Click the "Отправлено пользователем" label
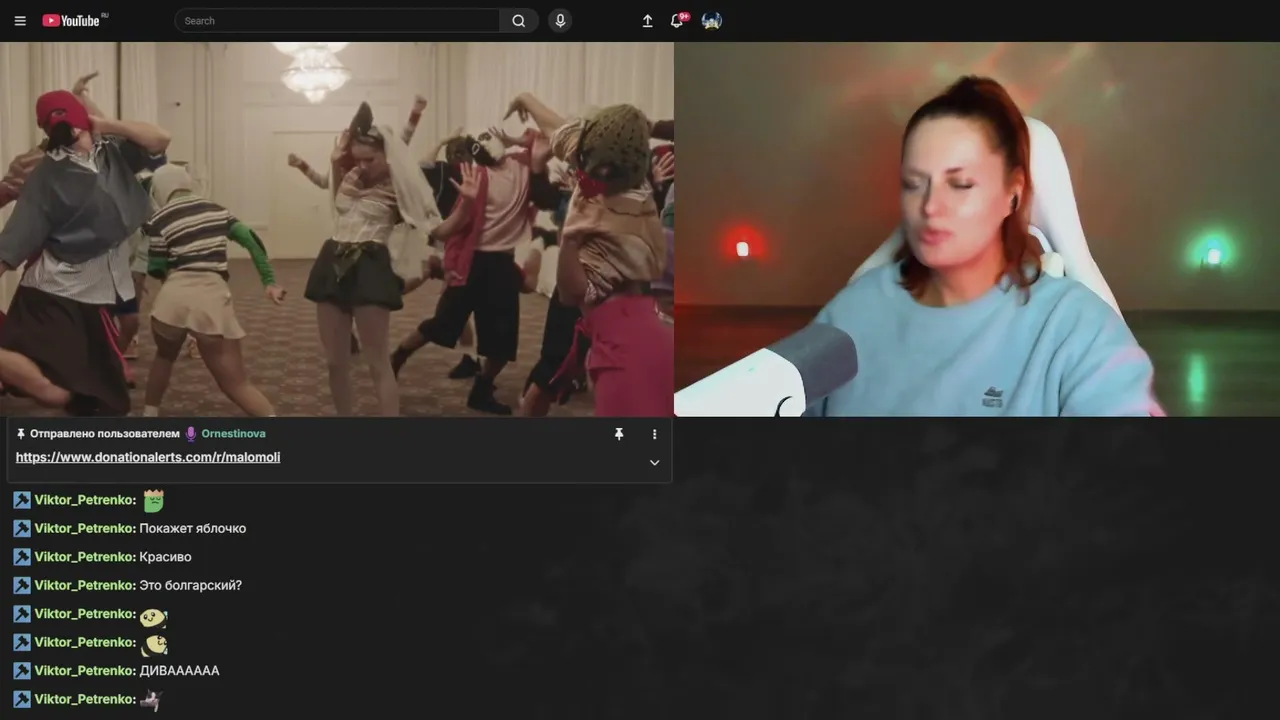The height and width of the screenshot is (720, 1280). [x=105, y=434]
